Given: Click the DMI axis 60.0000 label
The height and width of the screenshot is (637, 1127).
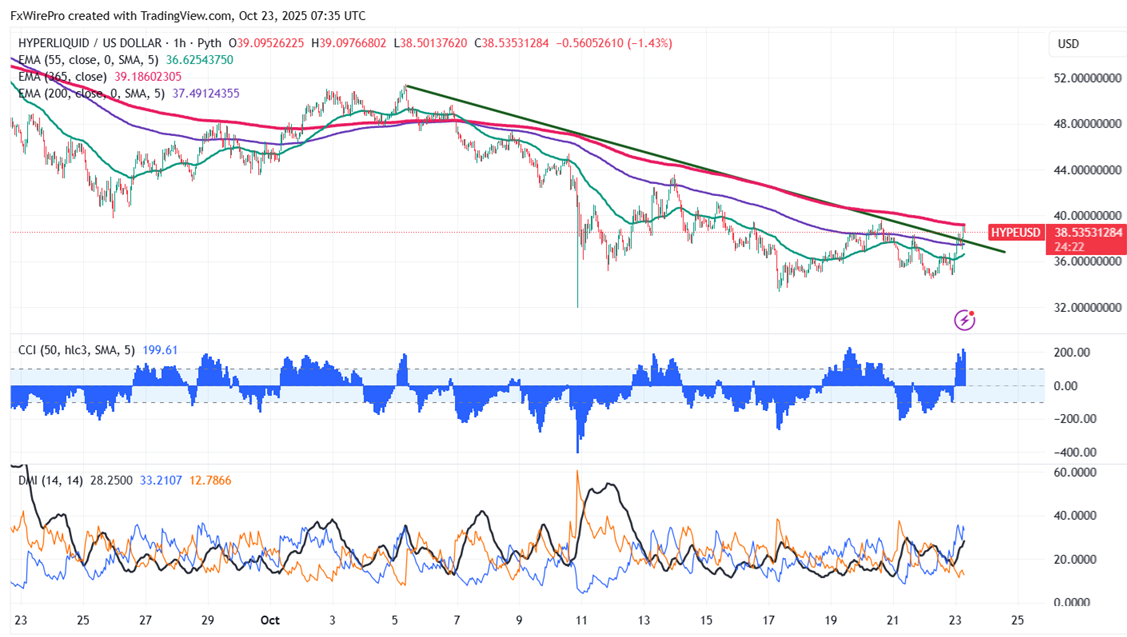Looking at the screenshot, I should click(x=1075, y=472).
